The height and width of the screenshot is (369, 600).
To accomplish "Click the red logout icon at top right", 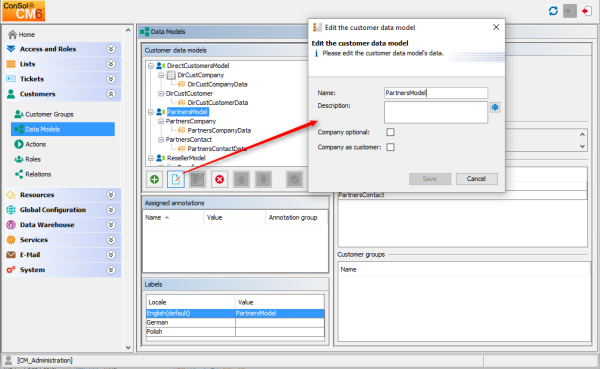I will pyautogui.click(x=587, y=11).
